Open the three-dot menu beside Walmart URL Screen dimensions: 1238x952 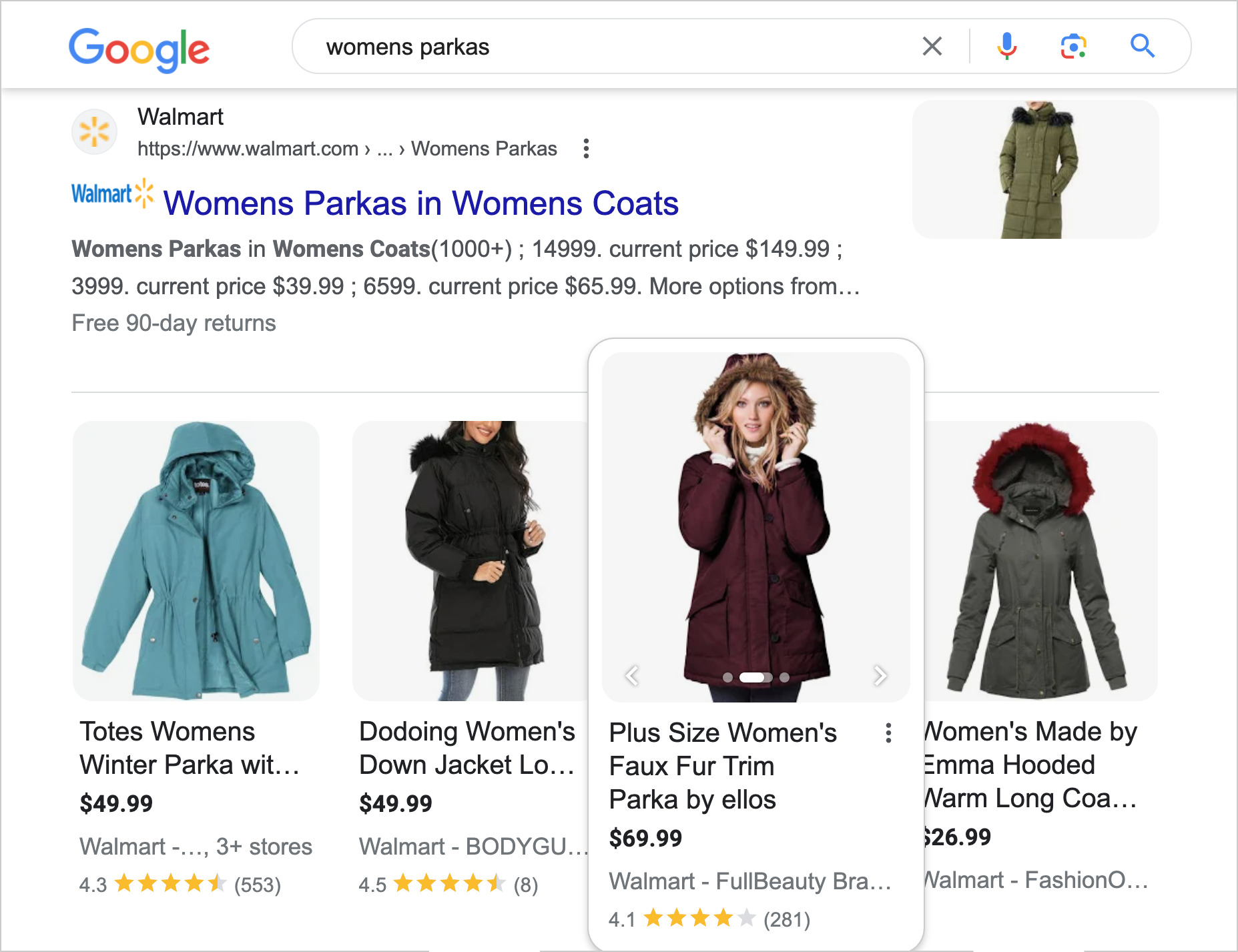586,148
